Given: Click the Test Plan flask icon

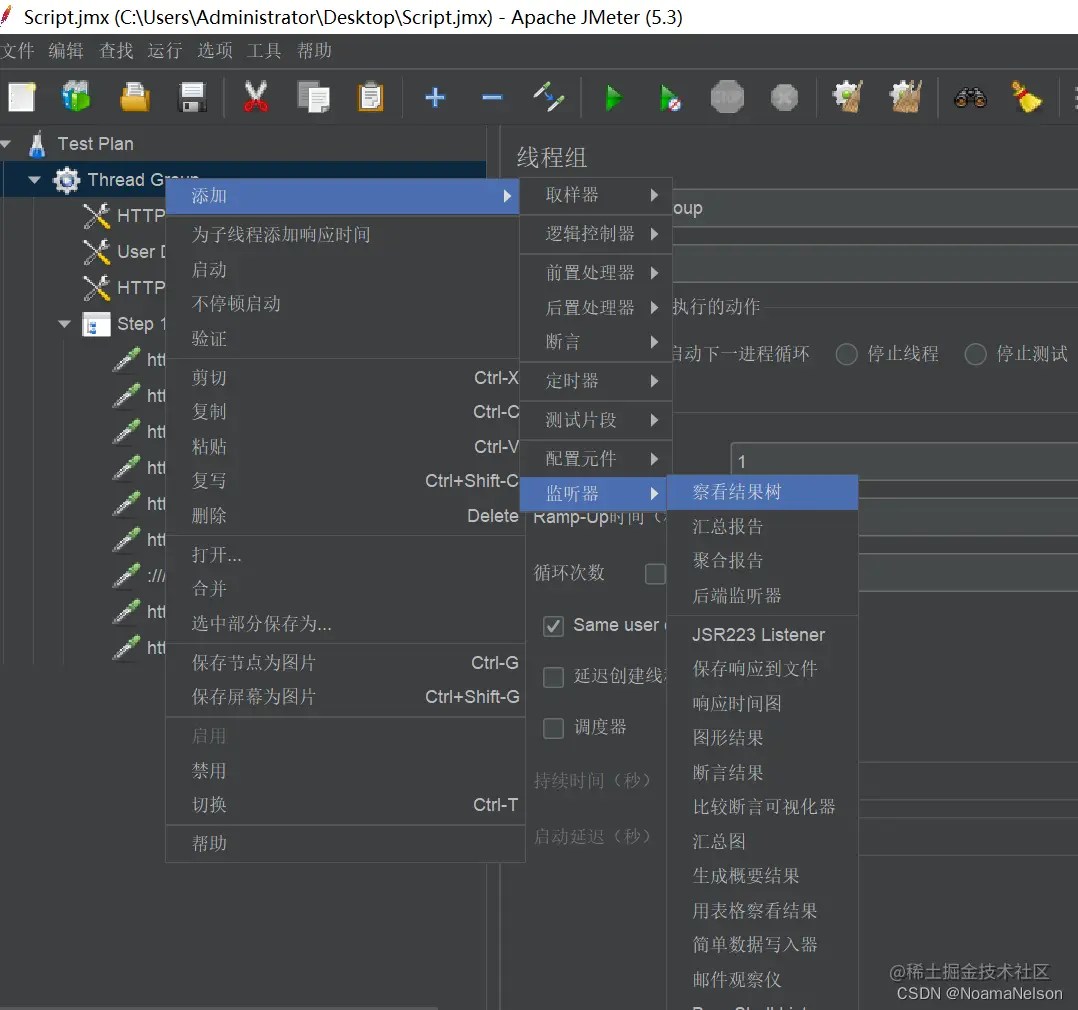Looking at the screenshot, I should pos(37,144).
